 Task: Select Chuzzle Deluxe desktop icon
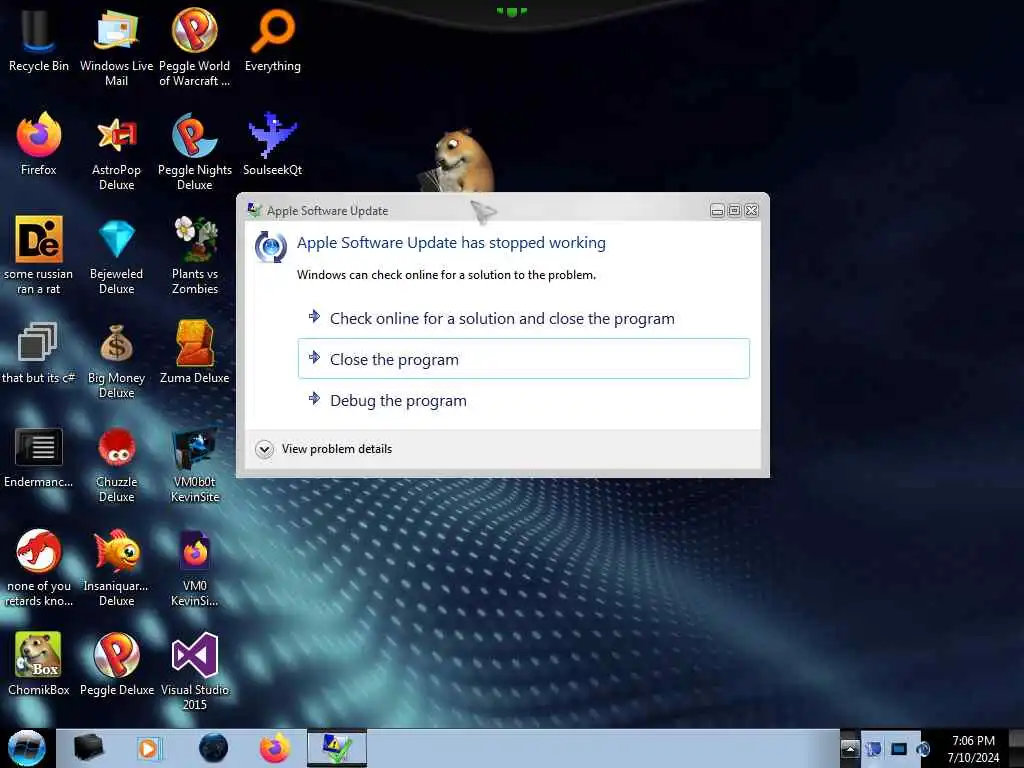116,464
